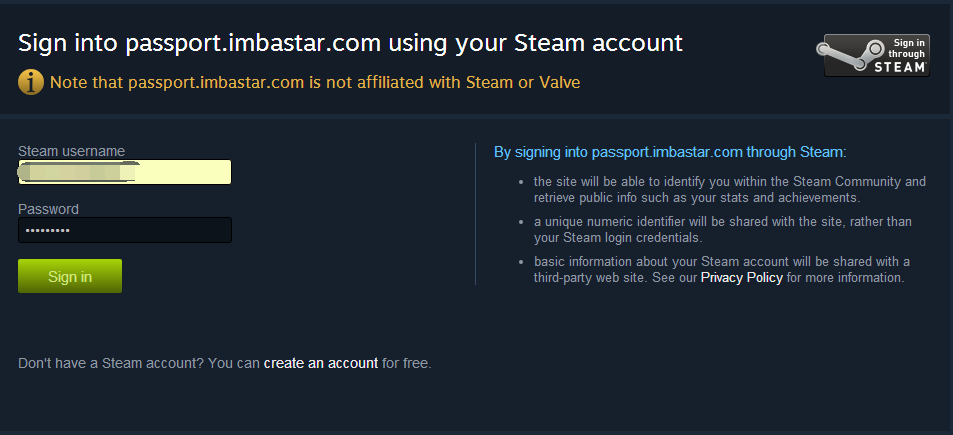Select the not affiliated with Steam warning note

tap(315, 82)
